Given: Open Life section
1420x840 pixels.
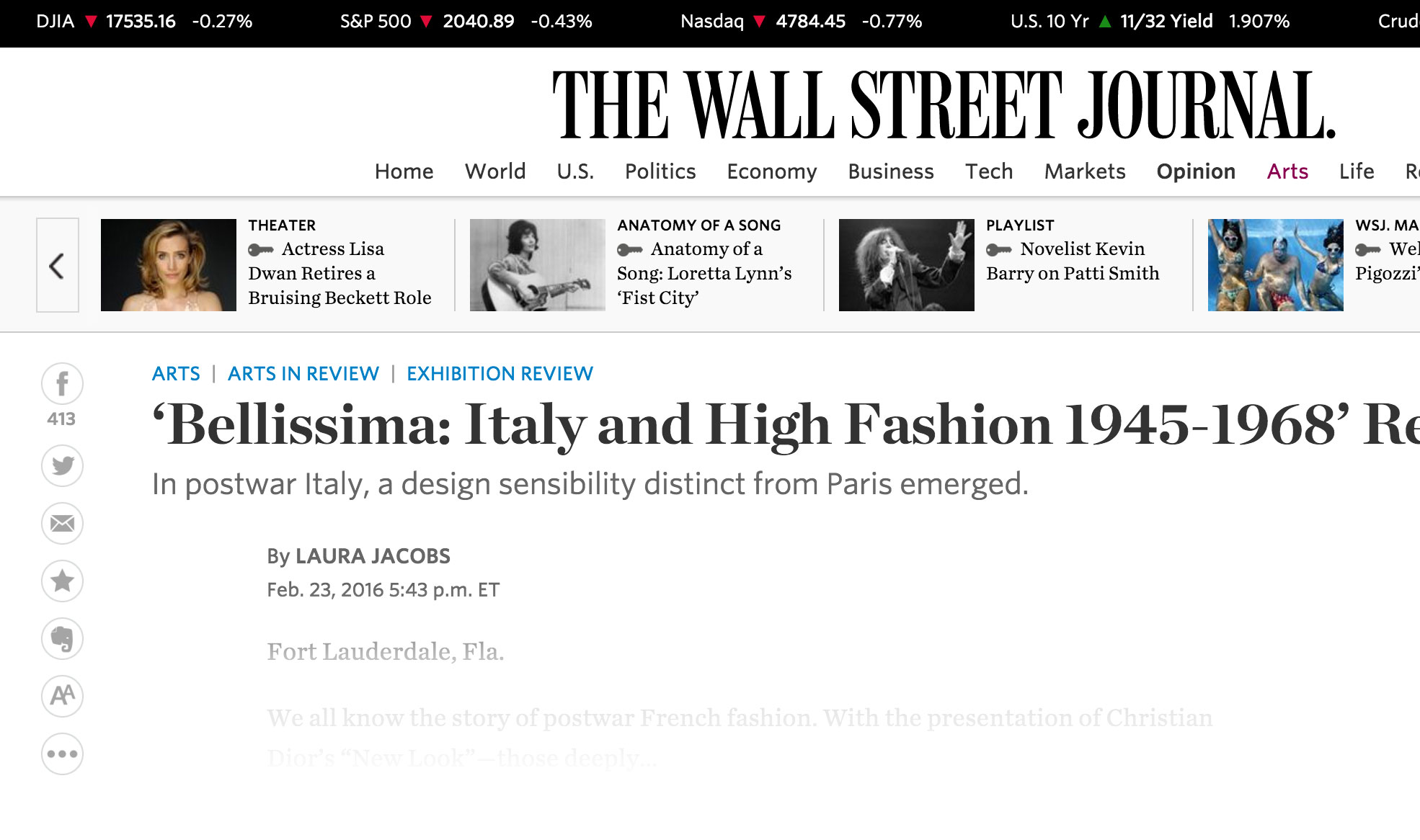Looking at the screenshot, I should click(x=1357, y=171).
